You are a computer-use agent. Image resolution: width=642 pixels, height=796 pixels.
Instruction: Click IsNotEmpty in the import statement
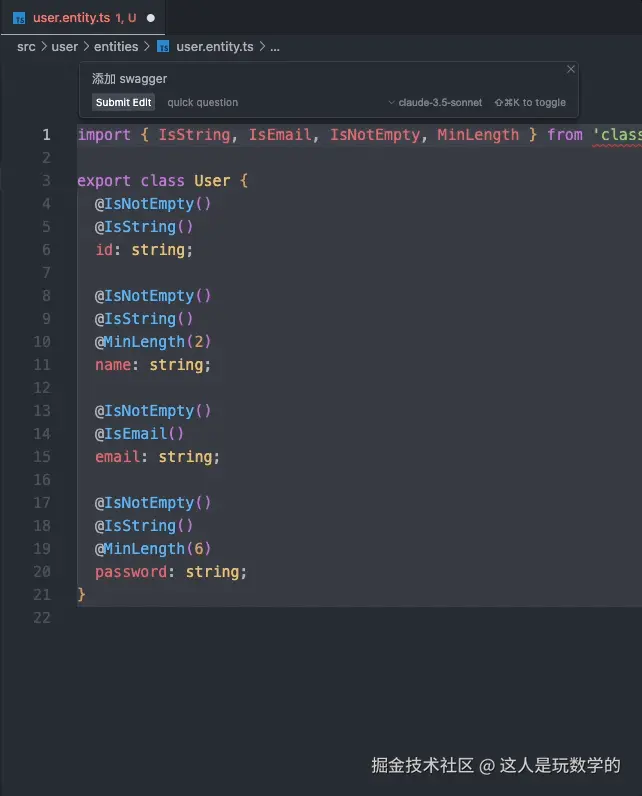(375, 135)
